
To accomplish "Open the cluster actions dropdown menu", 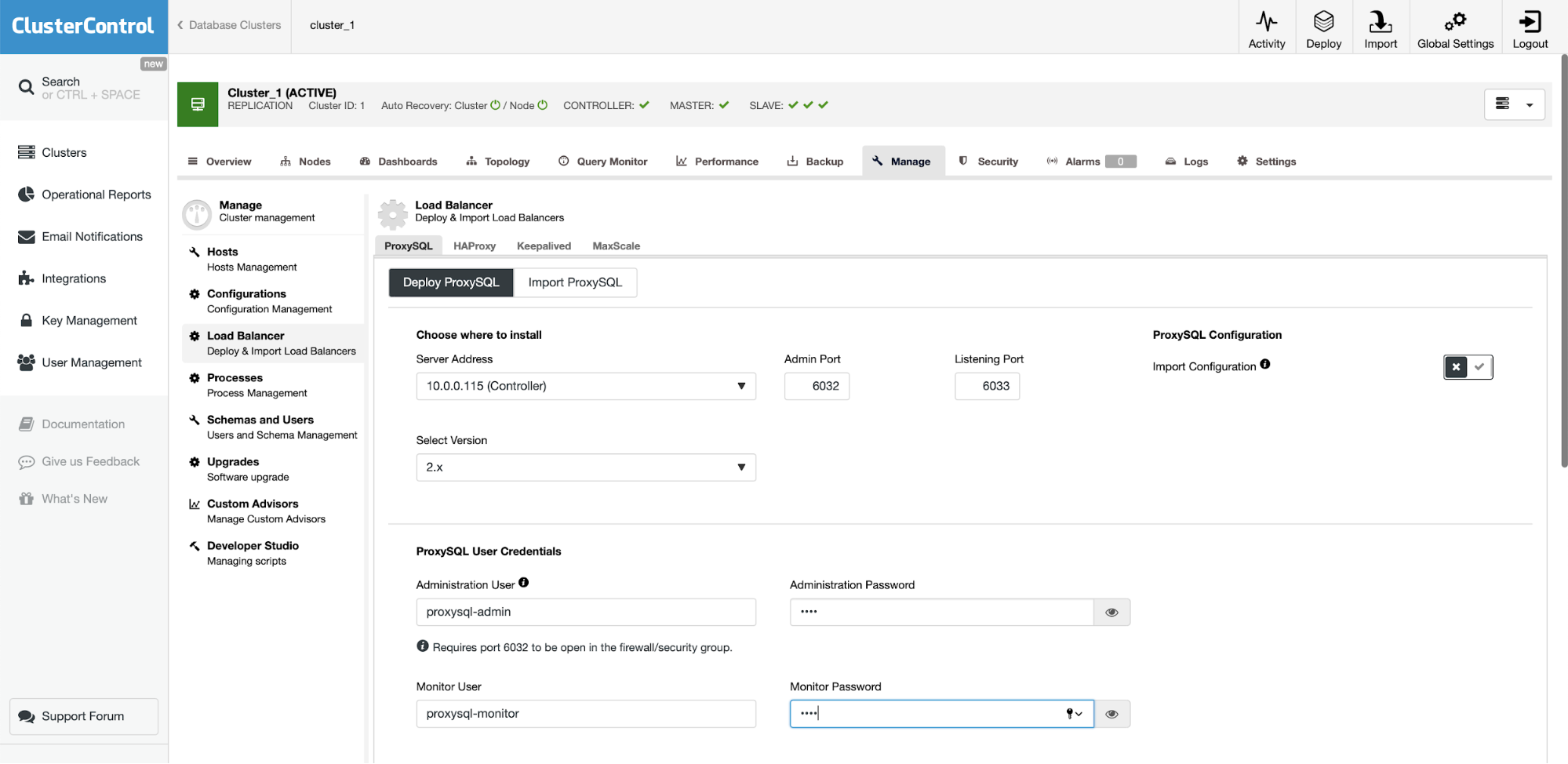I will [1514, 104].
